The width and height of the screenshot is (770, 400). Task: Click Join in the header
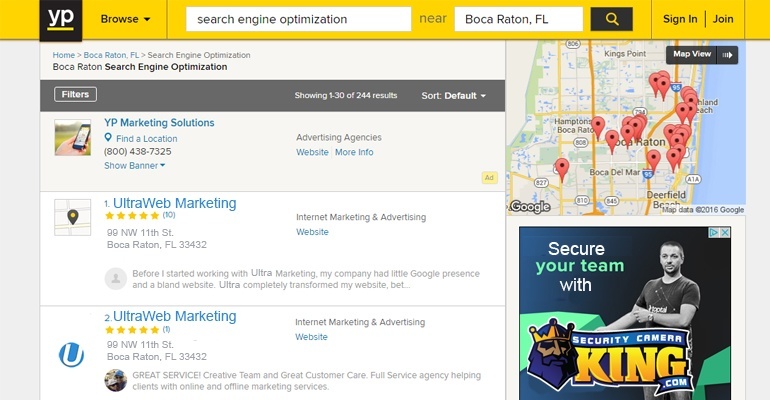click(723, 19)
